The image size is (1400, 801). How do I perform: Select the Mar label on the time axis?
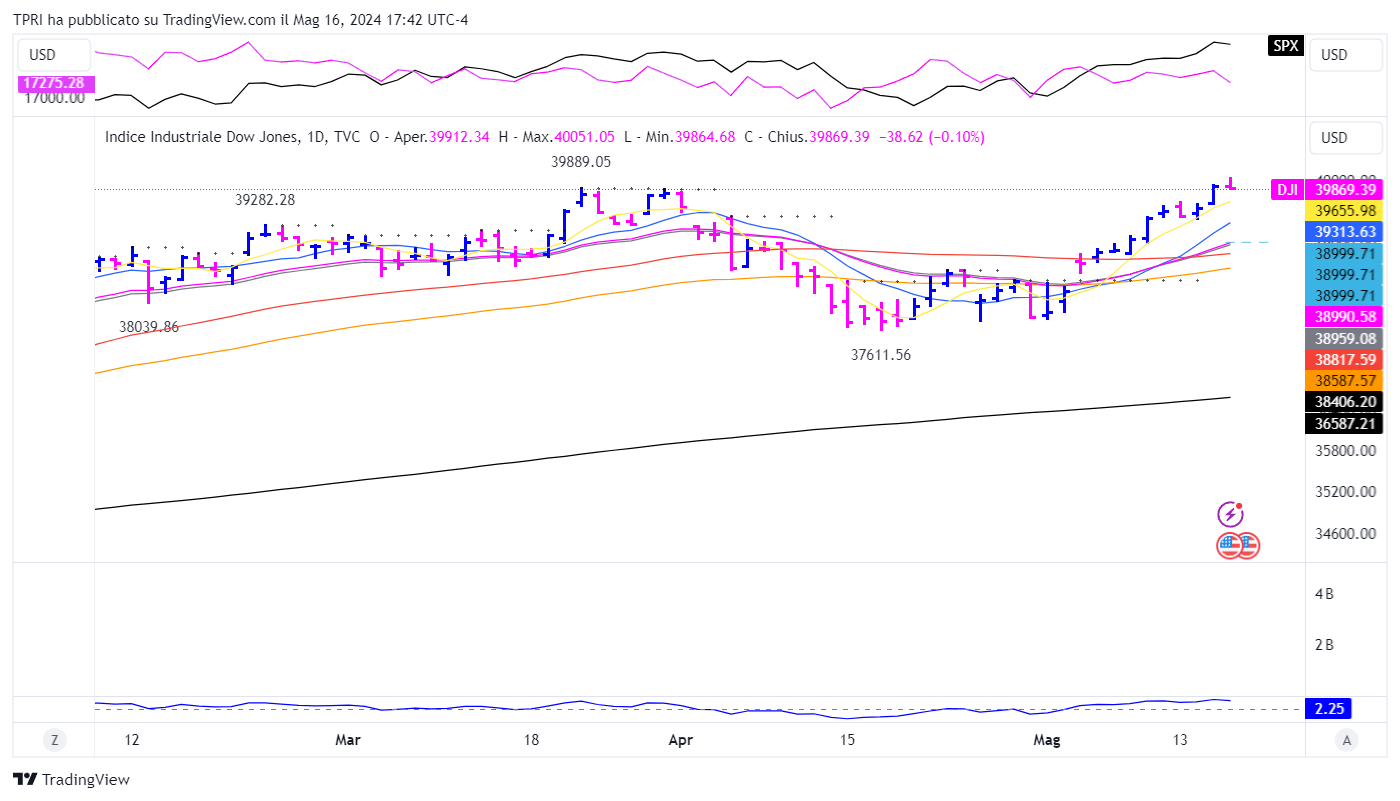click(x=348, y=740)
